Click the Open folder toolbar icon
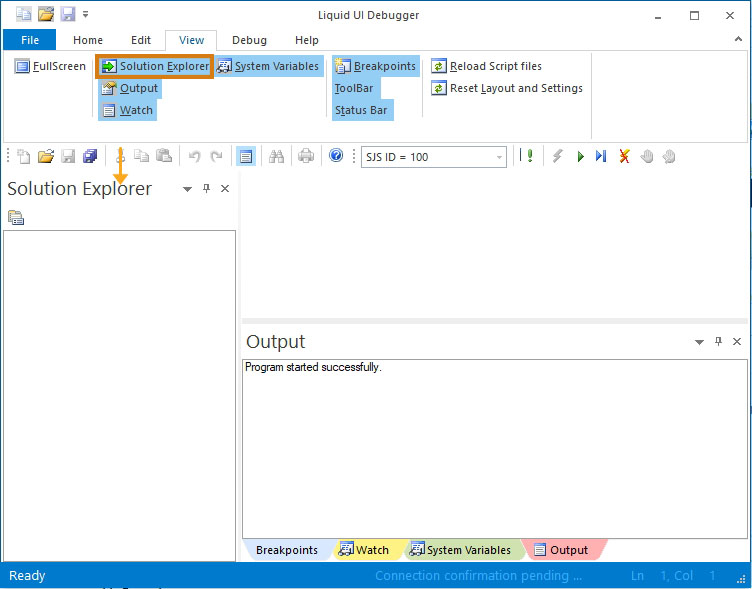Screen dimensions: 752x589 tap(46, 156)
